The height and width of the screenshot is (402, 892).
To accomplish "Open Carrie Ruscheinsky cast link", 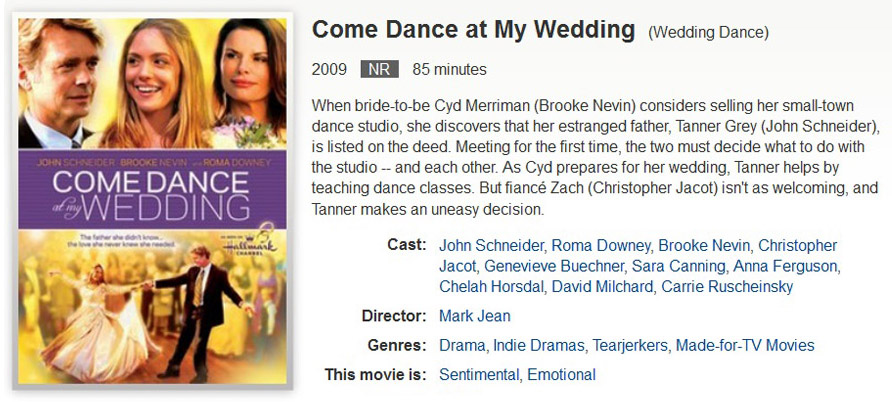I will point(727,287).
